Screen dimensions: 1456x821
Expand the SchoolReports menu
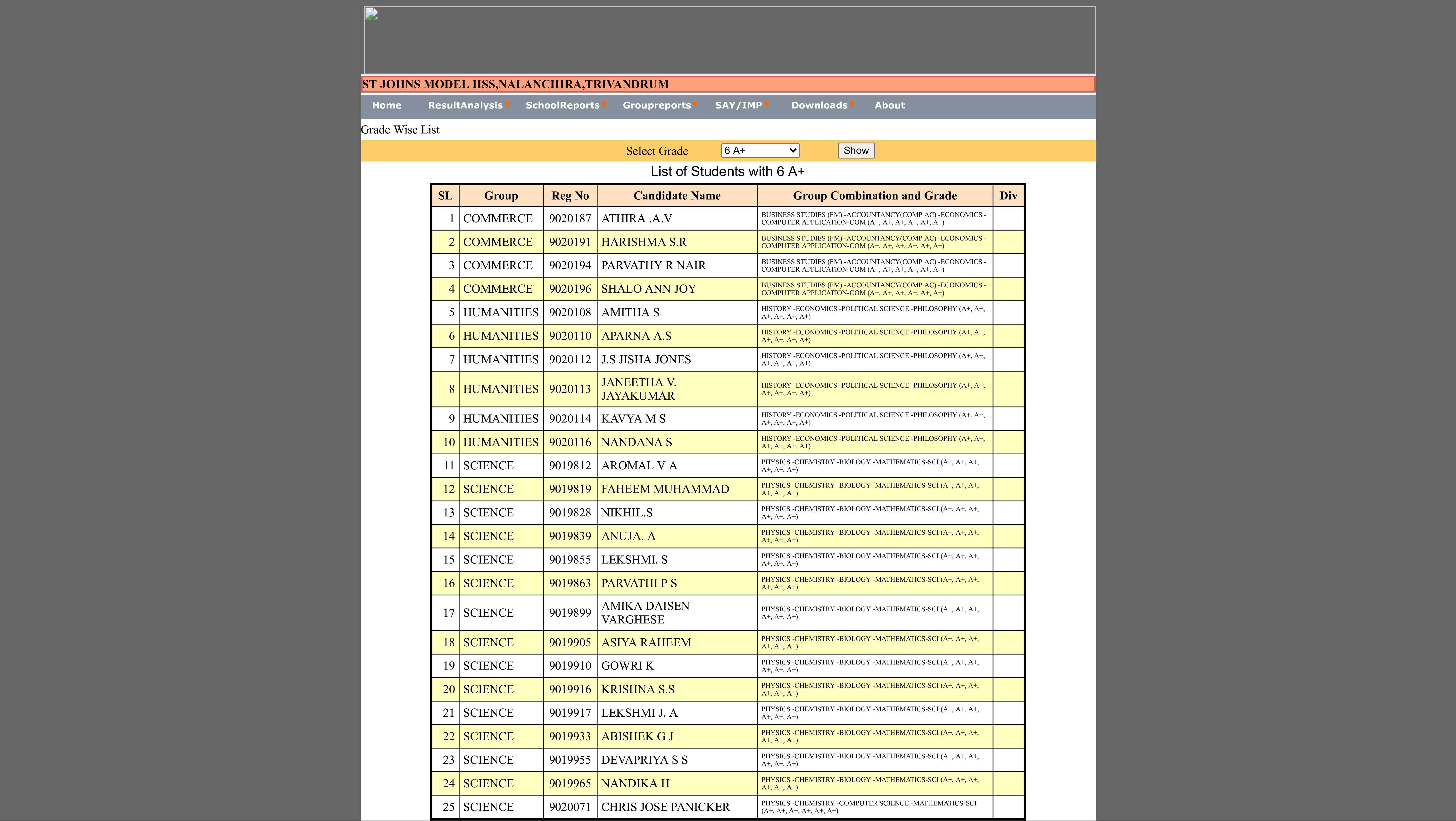coord(563,105)
